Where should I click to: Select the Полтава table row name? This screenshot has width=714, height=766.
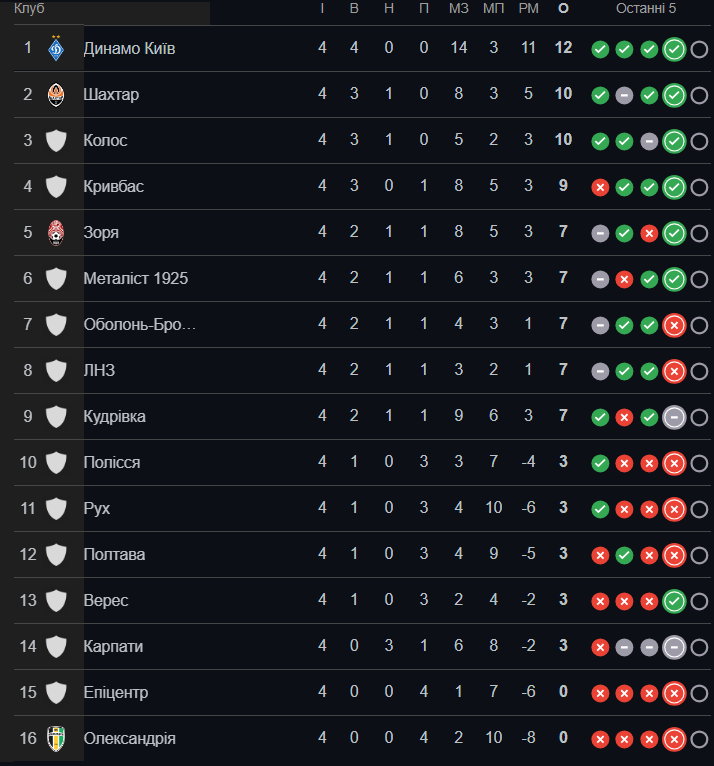click(x=114, y=554)
